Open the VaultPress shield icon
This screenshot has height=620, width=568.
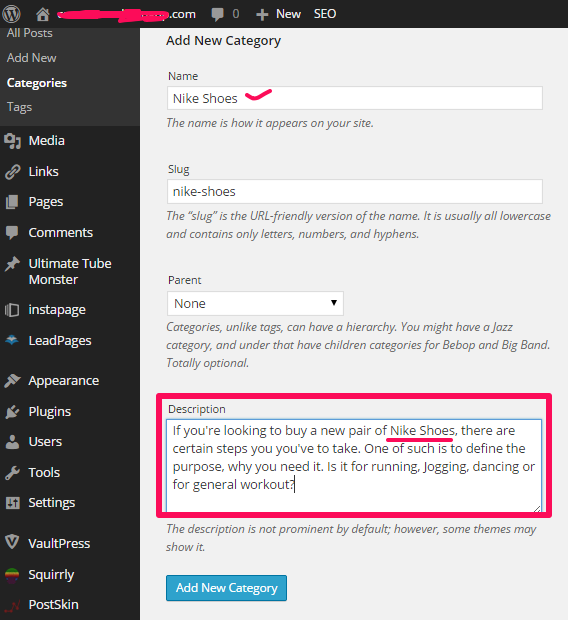tap(12, 542)
